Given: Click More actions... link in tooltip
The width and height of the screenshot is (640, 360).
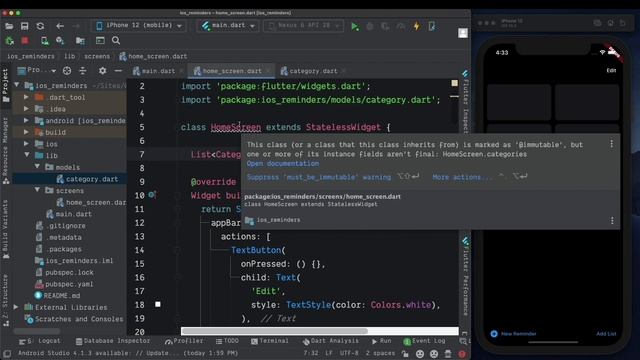Looking at the screenshot, I should point(462,177).
